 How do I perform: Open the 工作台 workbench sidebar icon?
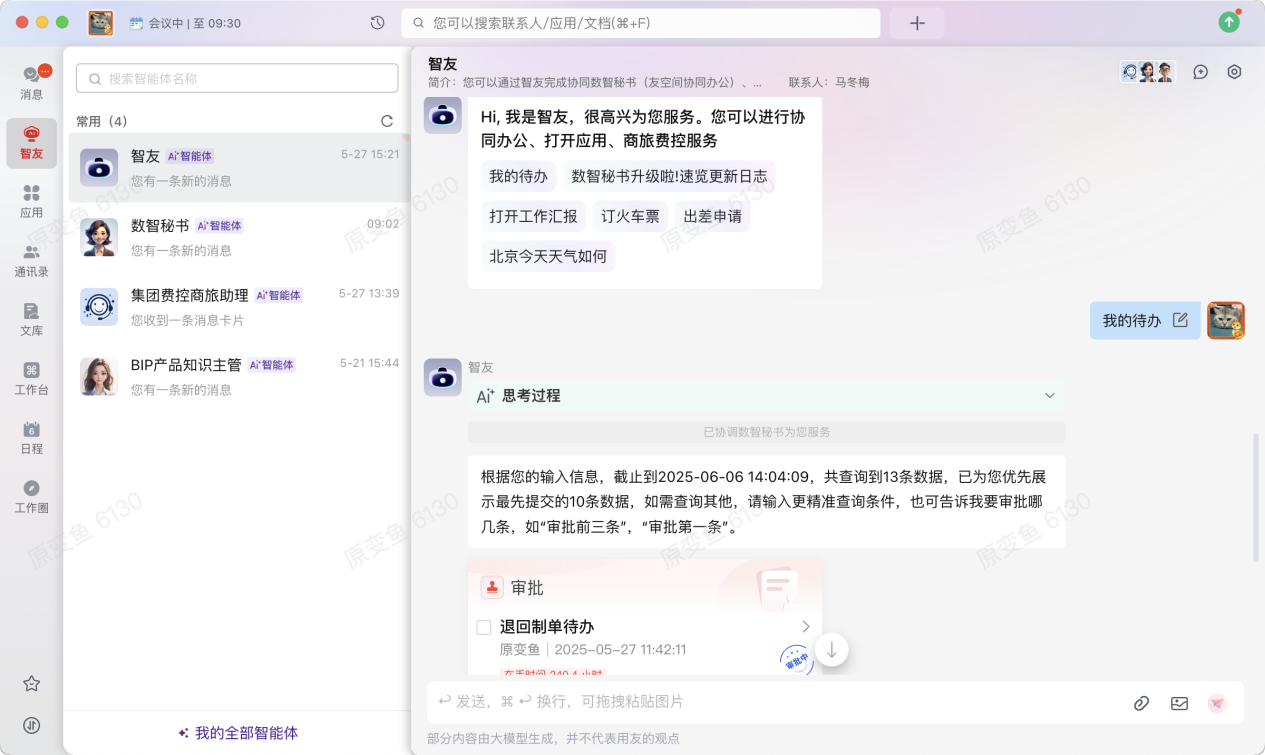point(32,378)
